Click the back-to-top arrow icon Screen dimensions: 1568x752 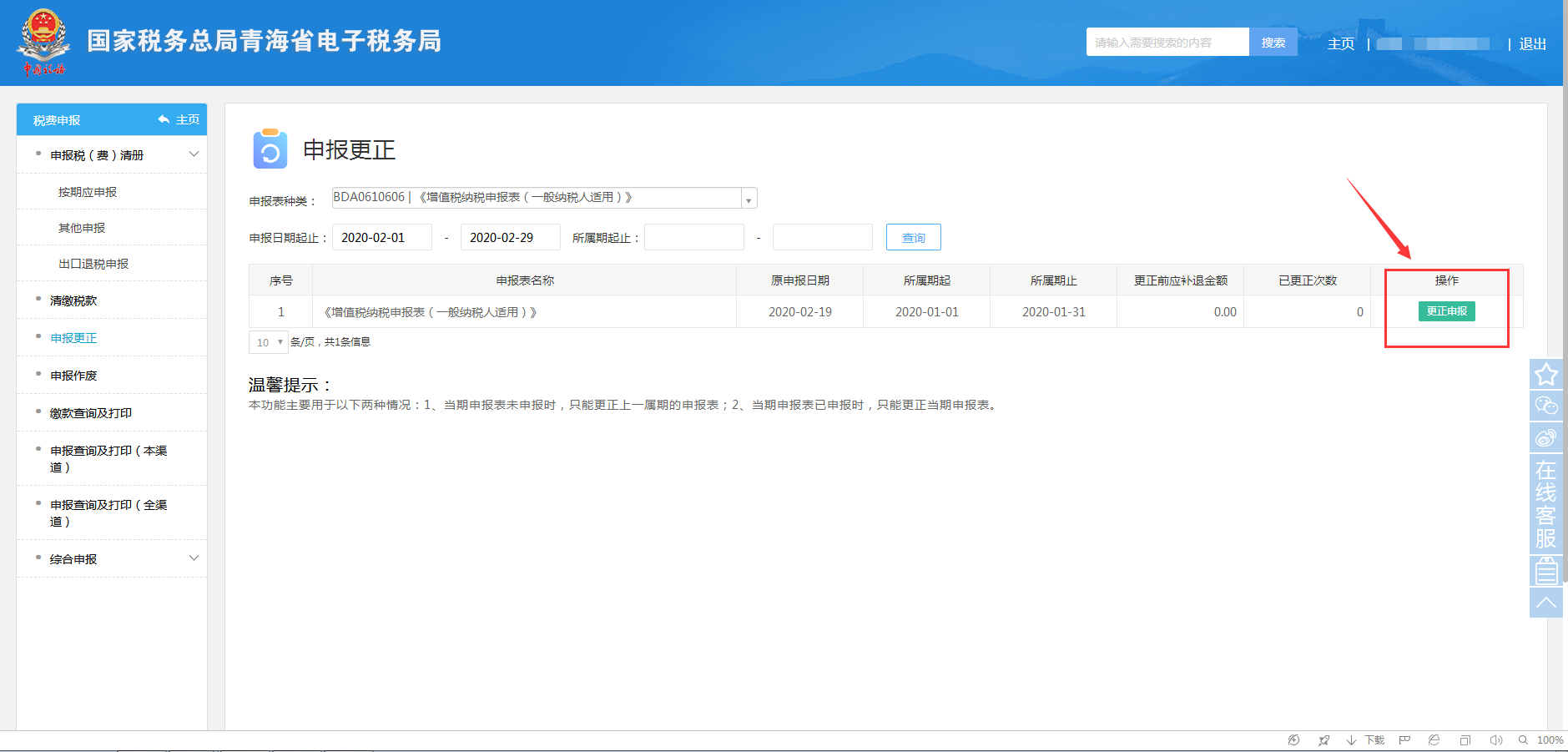(1545, 602)
